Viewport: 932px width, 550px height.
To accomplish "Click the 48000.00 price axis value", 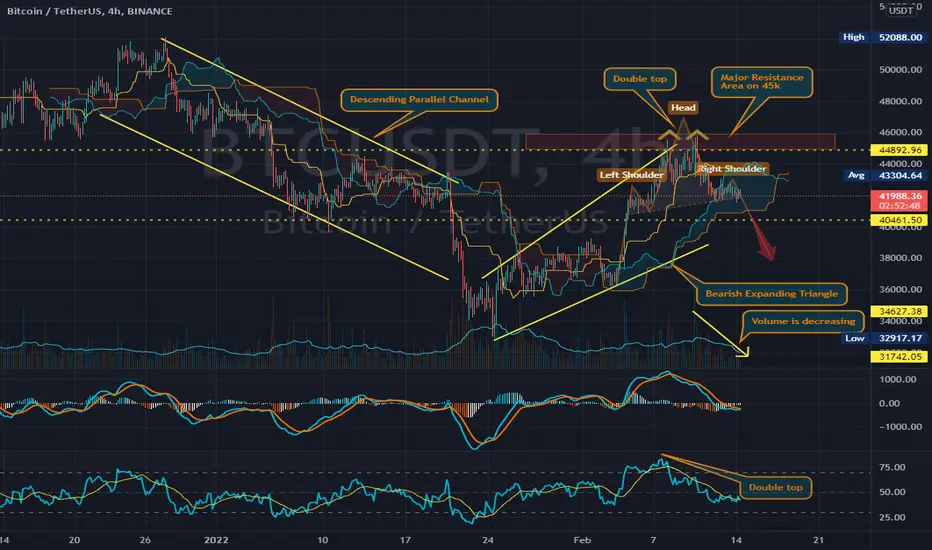I will [900, 101].
